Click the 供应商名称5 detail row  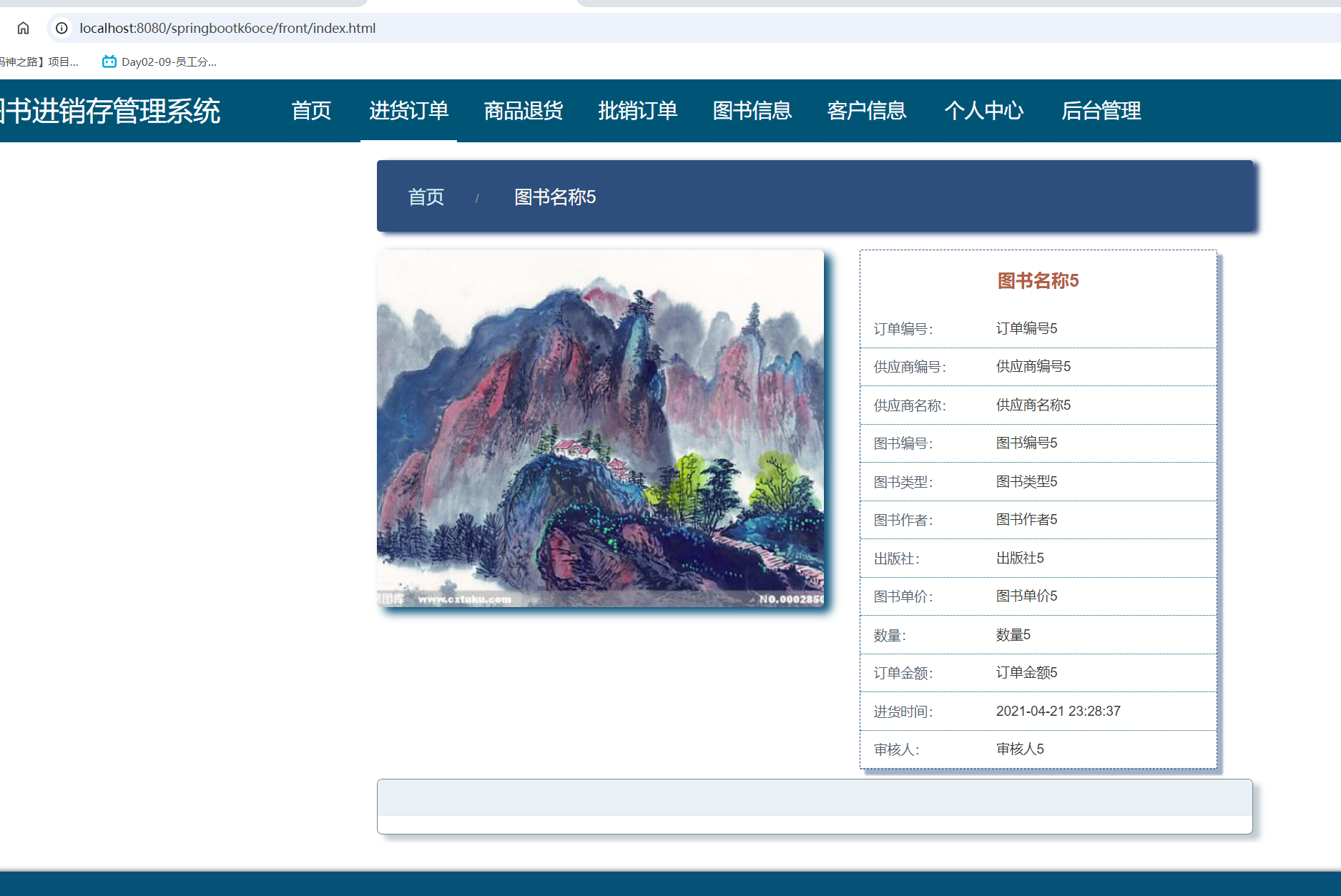click(x=1032, y=405)
